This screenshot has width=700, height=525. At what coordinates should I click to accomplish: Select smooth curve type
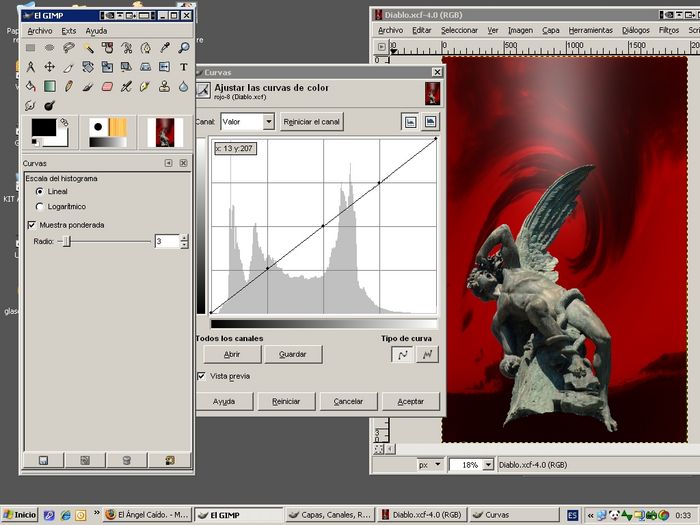(402, 354)
